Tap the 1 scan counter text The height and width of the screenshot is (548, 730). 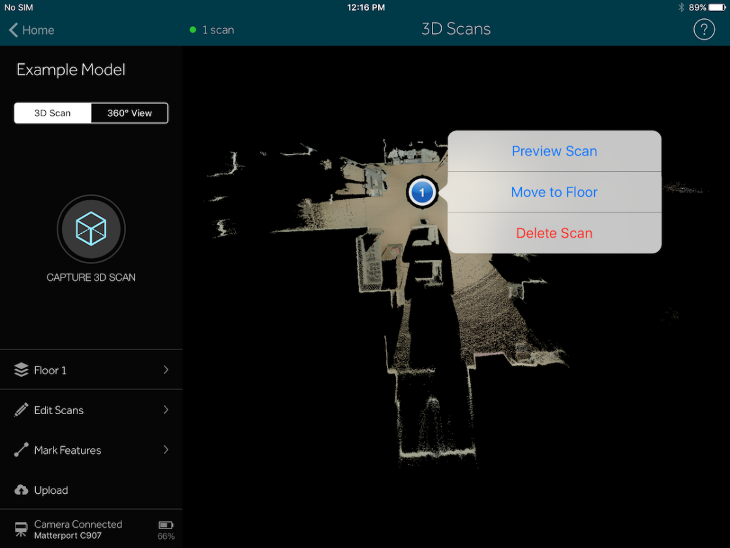coord(218,30)
